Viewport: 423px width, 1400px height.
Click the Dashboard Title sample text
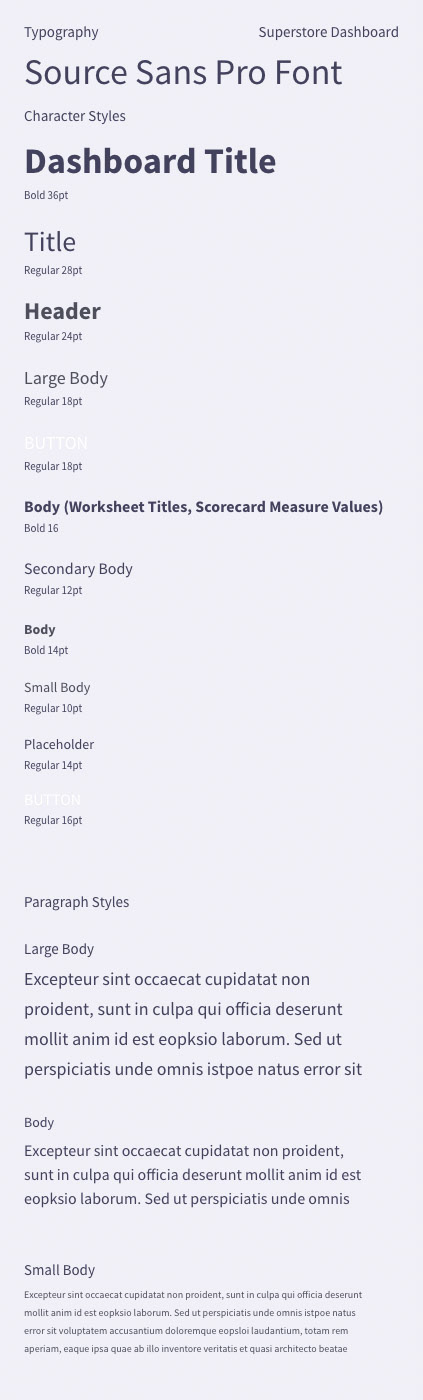150,161
